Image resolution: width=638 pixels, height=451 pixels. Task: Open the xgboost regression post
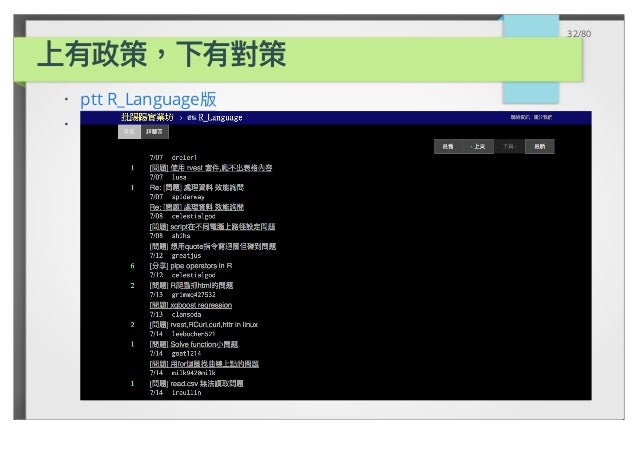point(190,305)
